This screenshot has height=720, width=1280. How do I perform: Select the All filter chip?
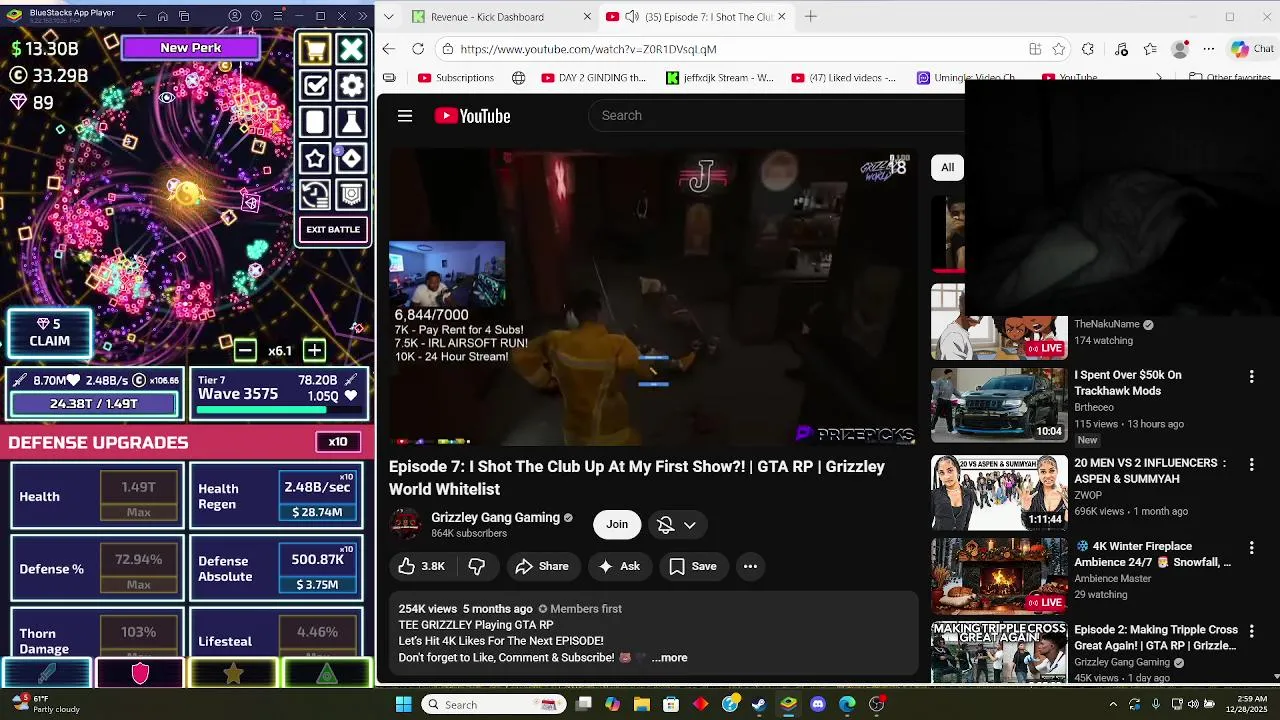947,167
